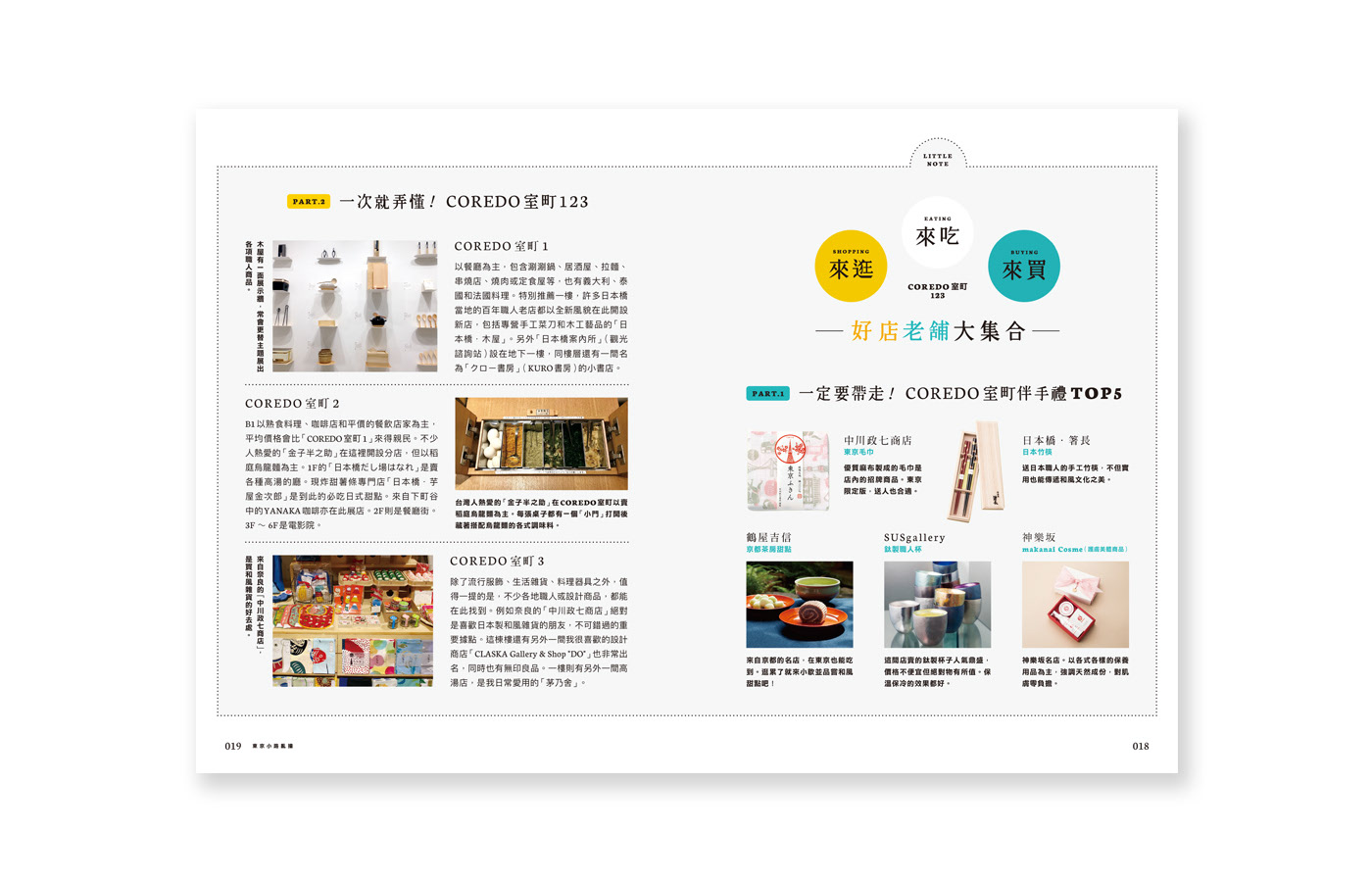Click the COREDO室町3 section heading

[x=497, y=562]
